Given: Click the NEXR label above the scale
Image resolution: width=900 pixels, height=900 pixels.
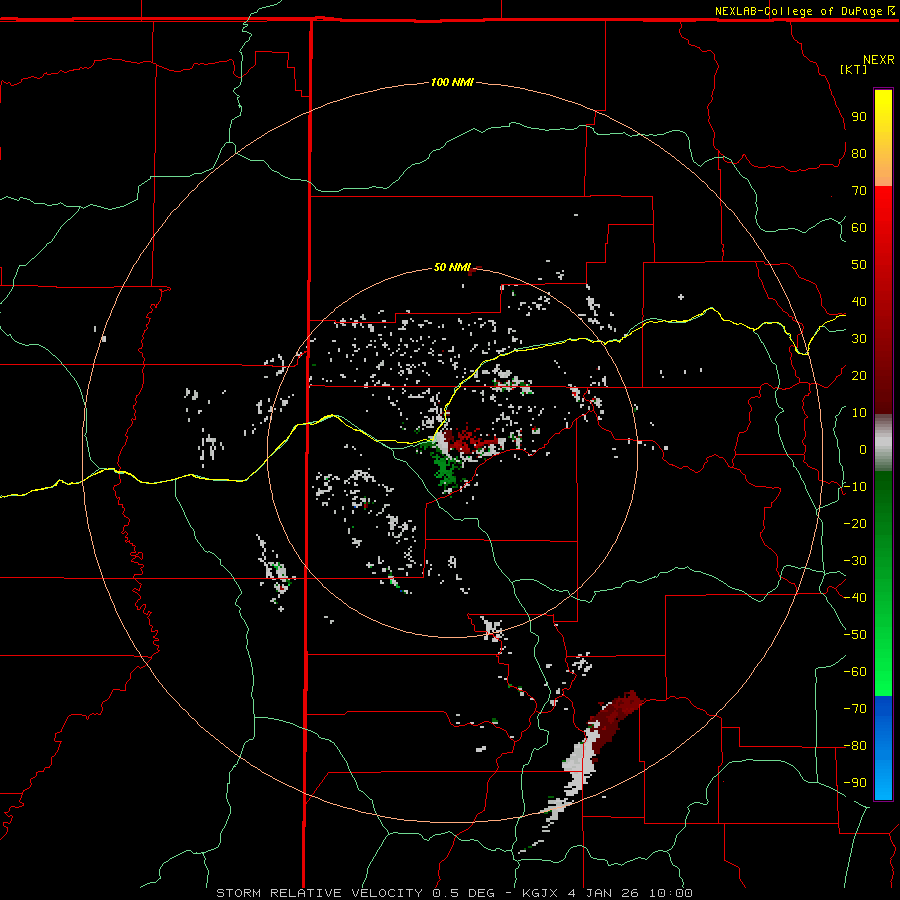Looking at the screenshot, I should tap(878, 60).
